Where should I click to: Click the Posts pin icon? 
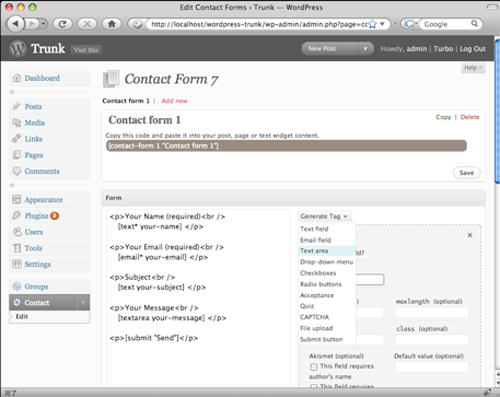(16, 106)
